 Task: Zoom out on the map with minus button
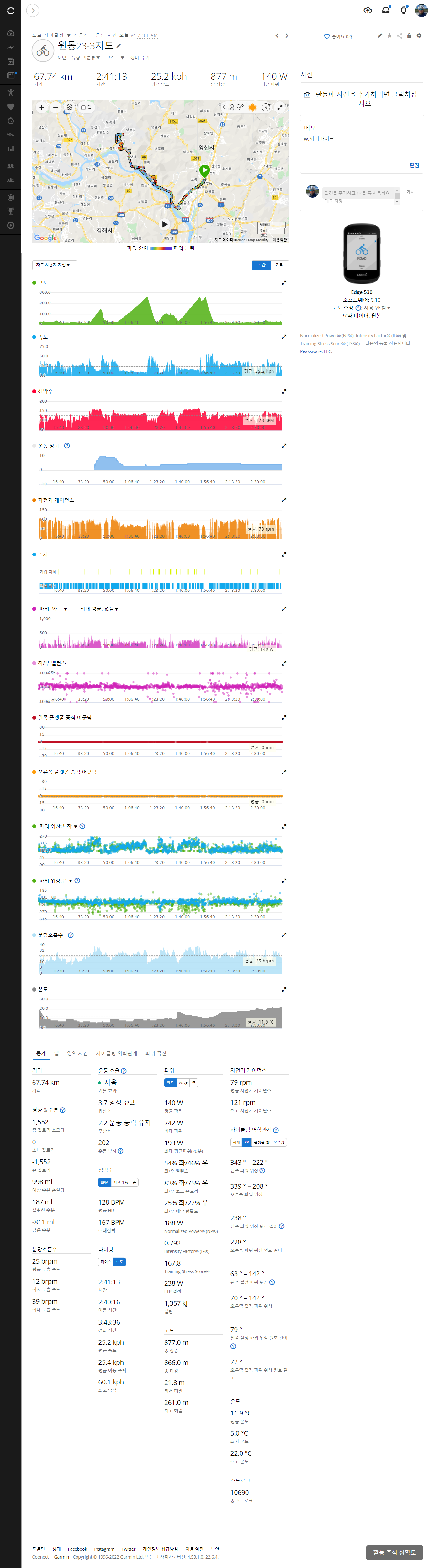click(x=56, y=108)
